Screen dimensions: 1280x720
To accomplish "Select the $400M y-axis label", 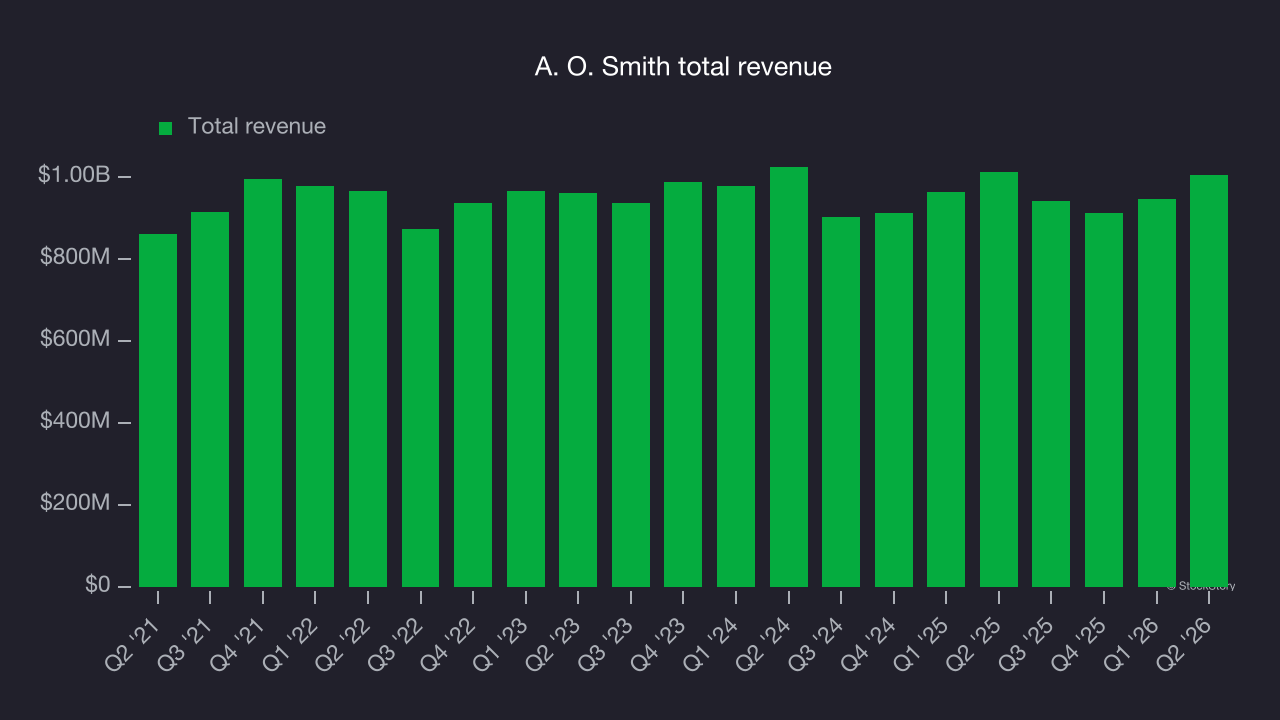I will click(x=75, y=422).
